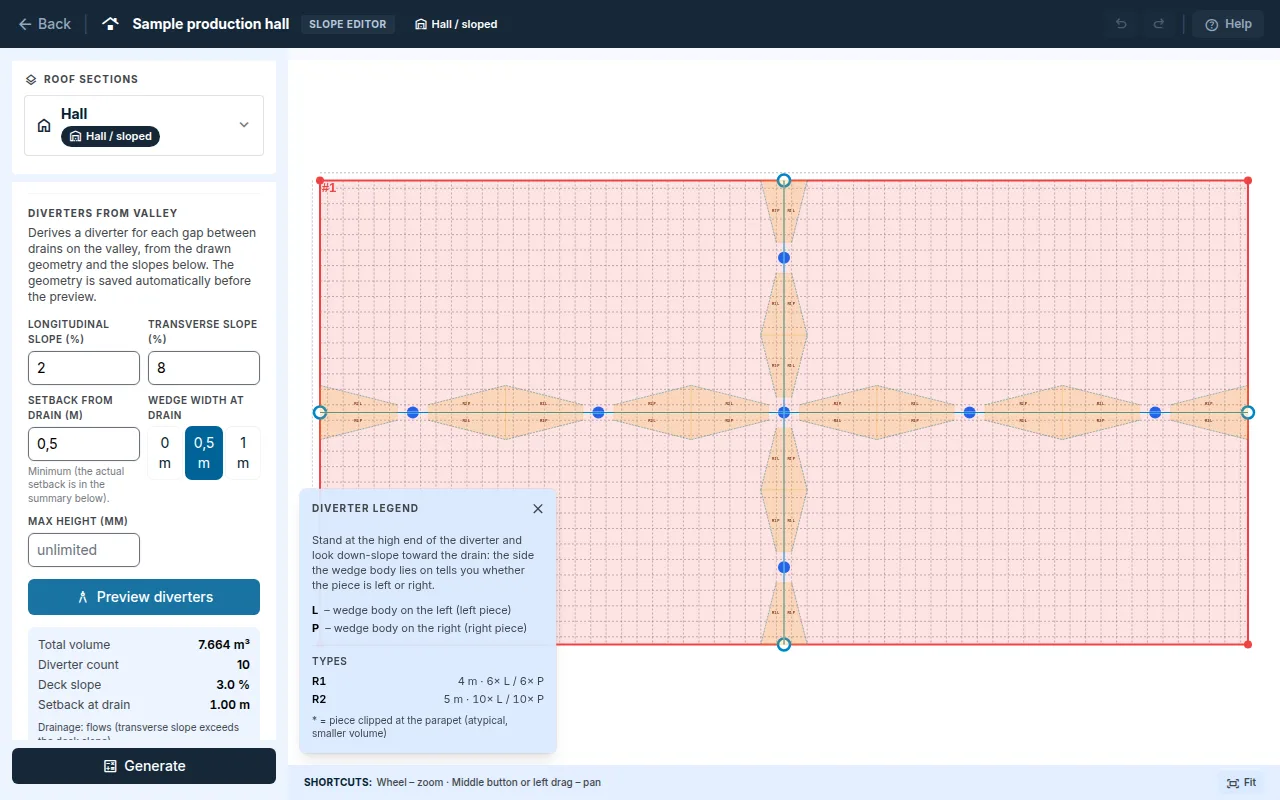
Task: Open the Help button
Action: (1228, 24)
